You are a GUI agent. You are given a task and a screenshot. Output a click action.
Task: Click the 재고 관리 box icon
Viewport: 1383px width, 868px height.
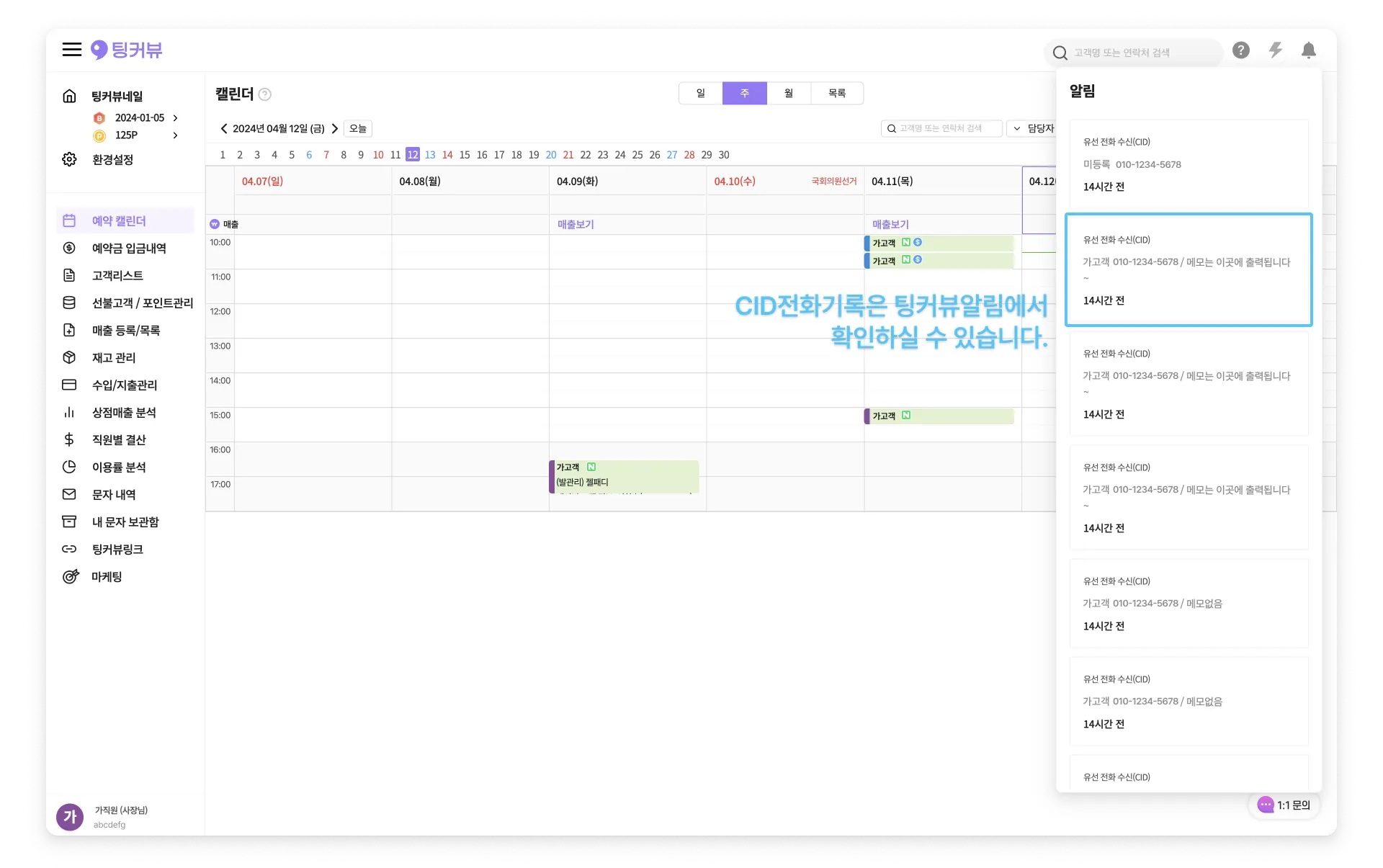point(69,357)
